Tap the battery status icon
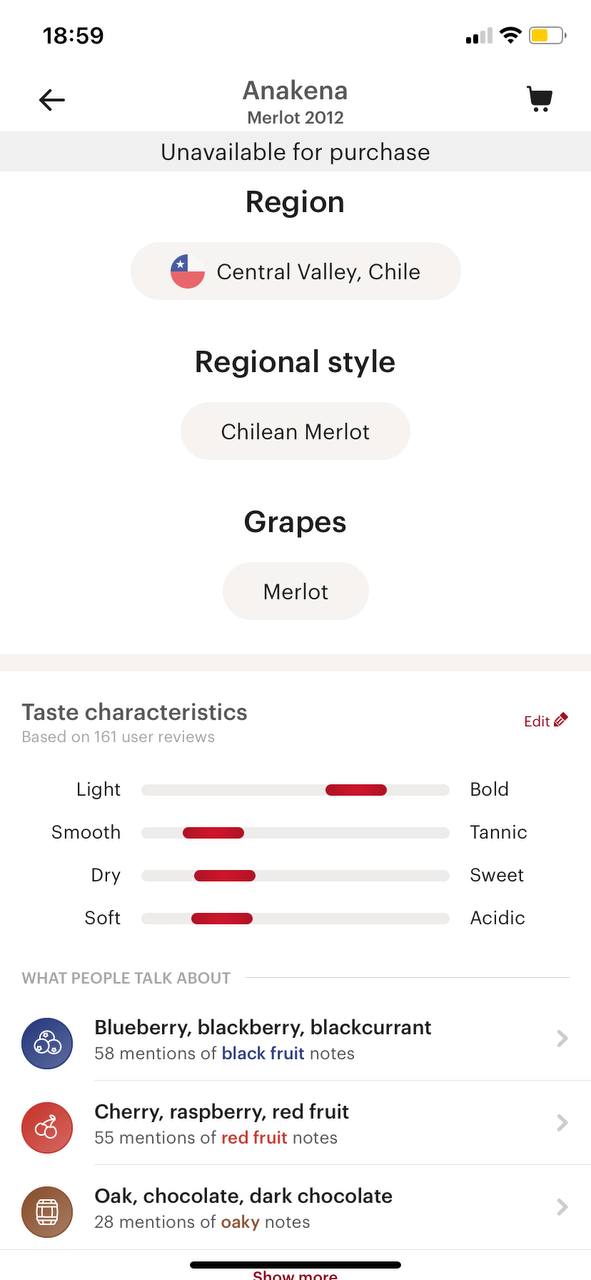The height and width of the screenshot is (1280, 591). pos(547,36)
